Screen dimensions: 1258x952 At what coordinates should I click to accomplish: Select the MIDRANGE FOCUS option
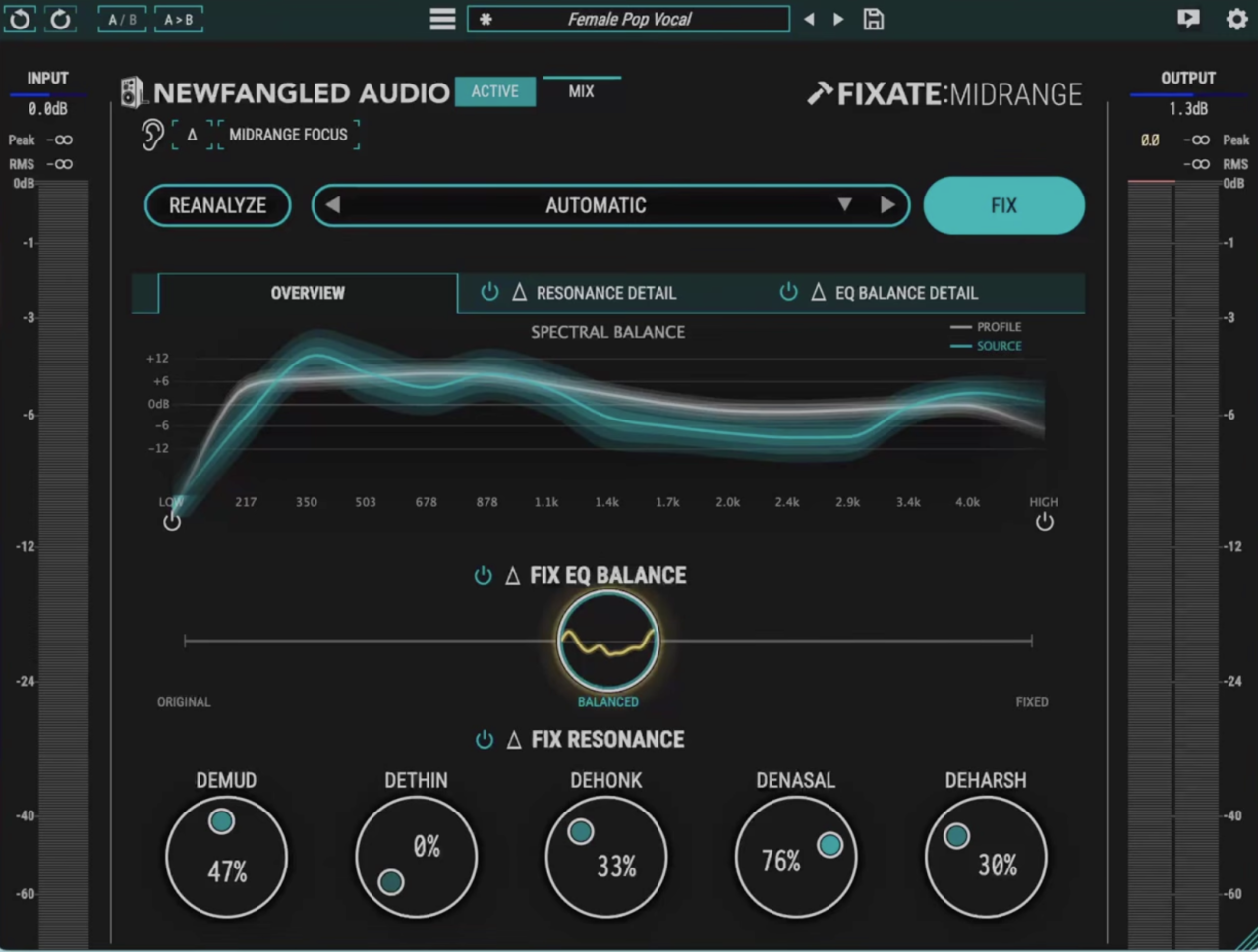(288, 135)
